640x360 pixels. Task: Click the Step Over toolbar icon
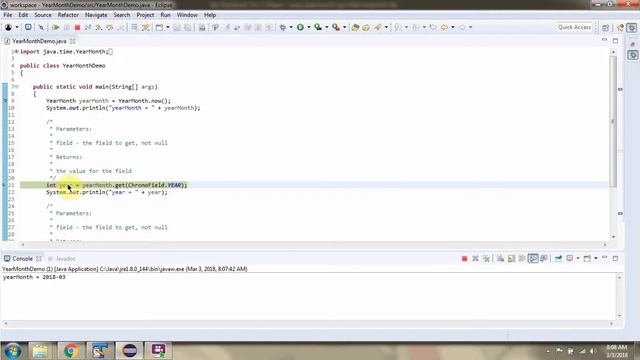point(109,27)
